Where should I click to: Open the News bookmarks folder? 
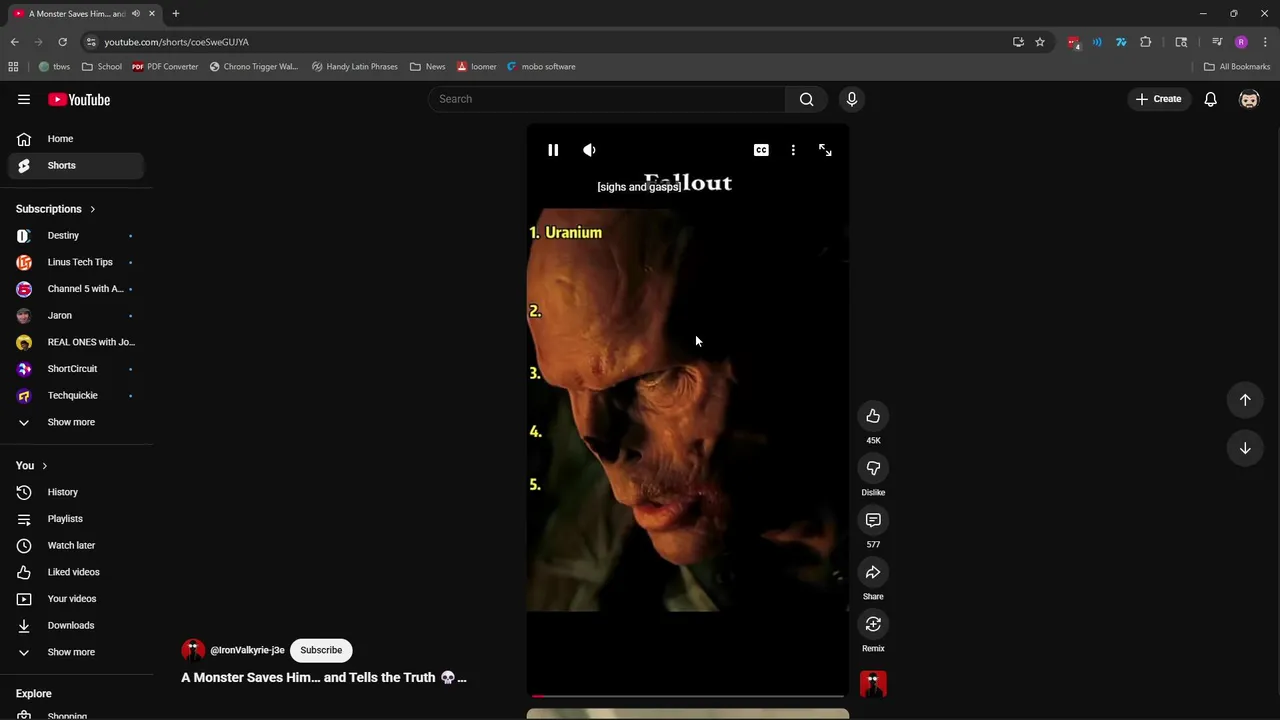428,67
